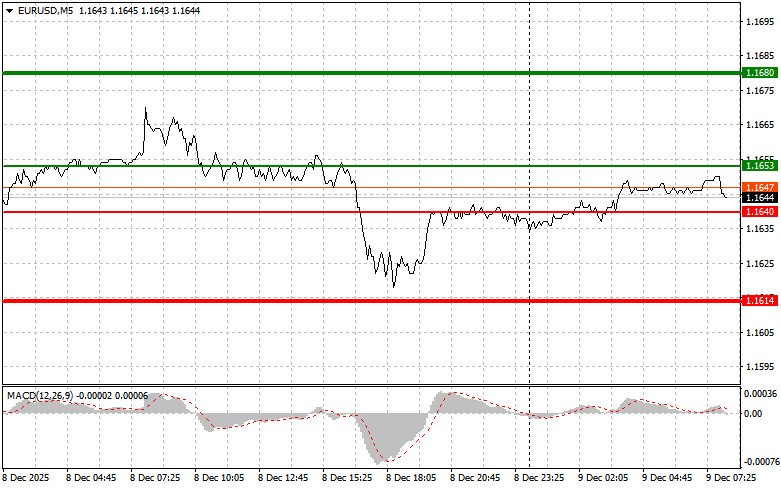This screenshot has height=489, width=781.
Task: Click the 9 Dec 02:05 time label
Action: [603, 478]
